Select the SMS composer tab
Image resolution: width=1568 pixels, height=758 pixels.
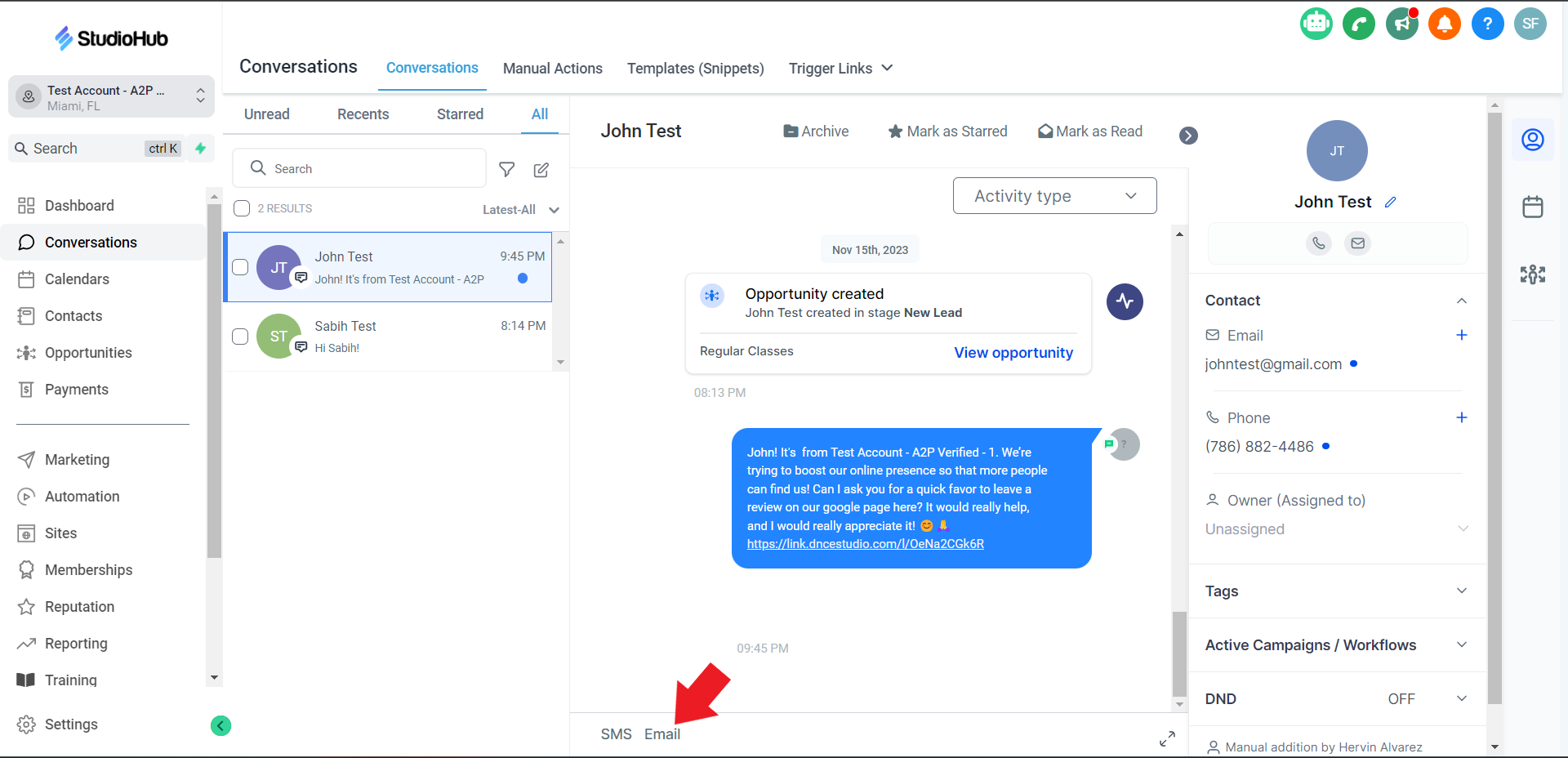pyautogui.click(x=617, y=734)
